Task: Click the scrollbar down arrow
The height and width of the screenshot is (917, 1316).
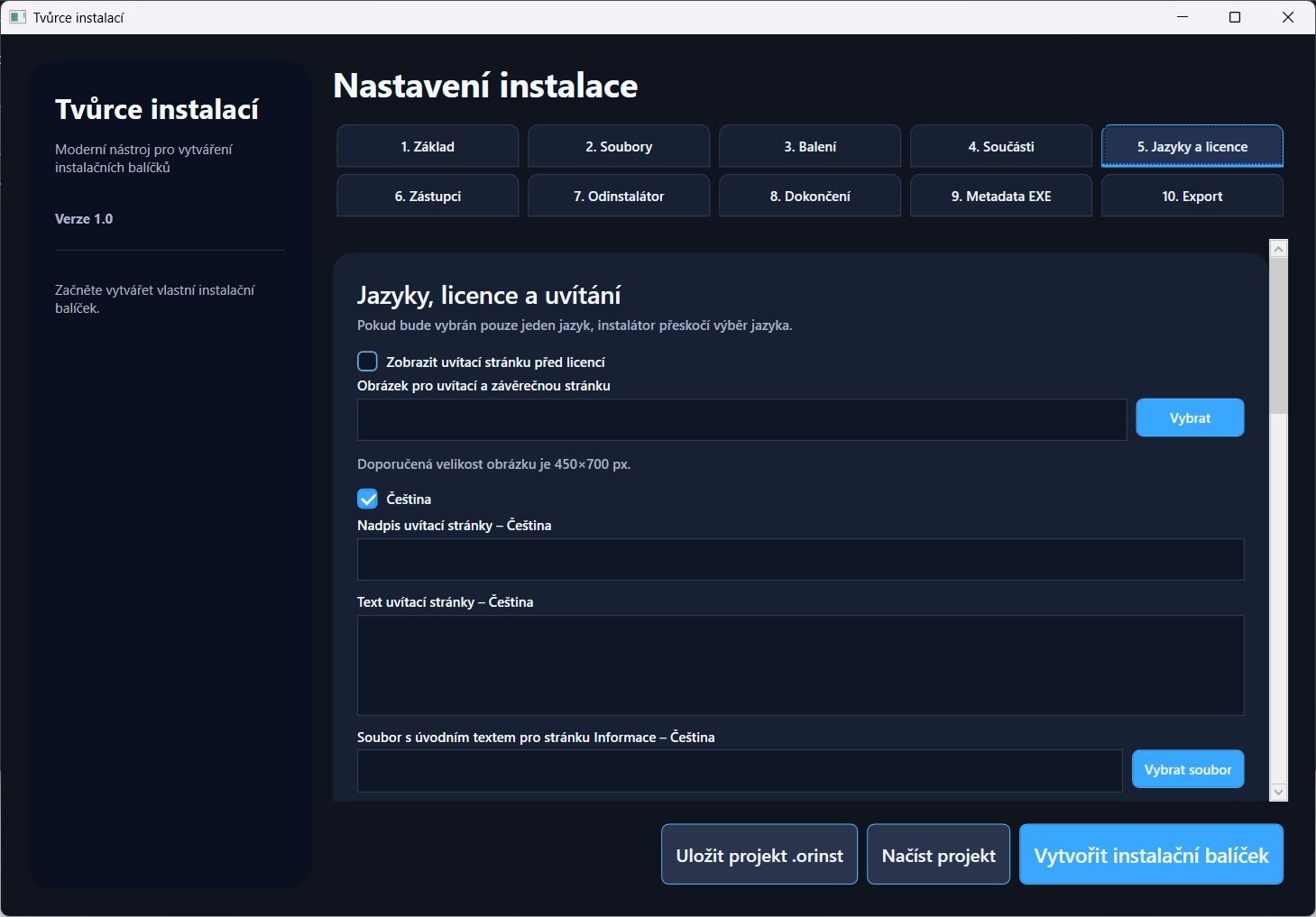Action: [x=1278, y=792]
